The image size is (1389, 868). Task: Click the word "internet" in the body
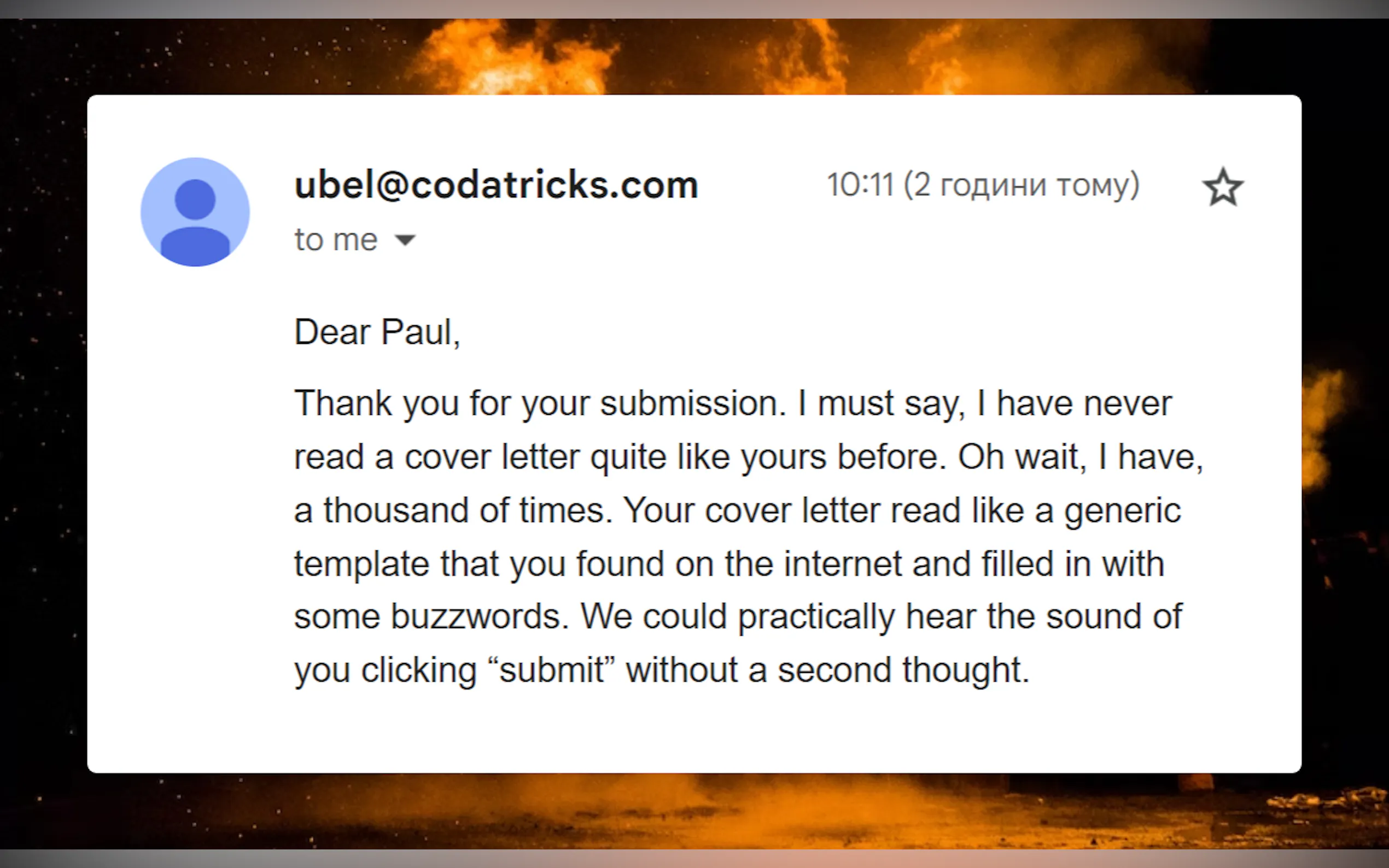[x=842, y=564]
